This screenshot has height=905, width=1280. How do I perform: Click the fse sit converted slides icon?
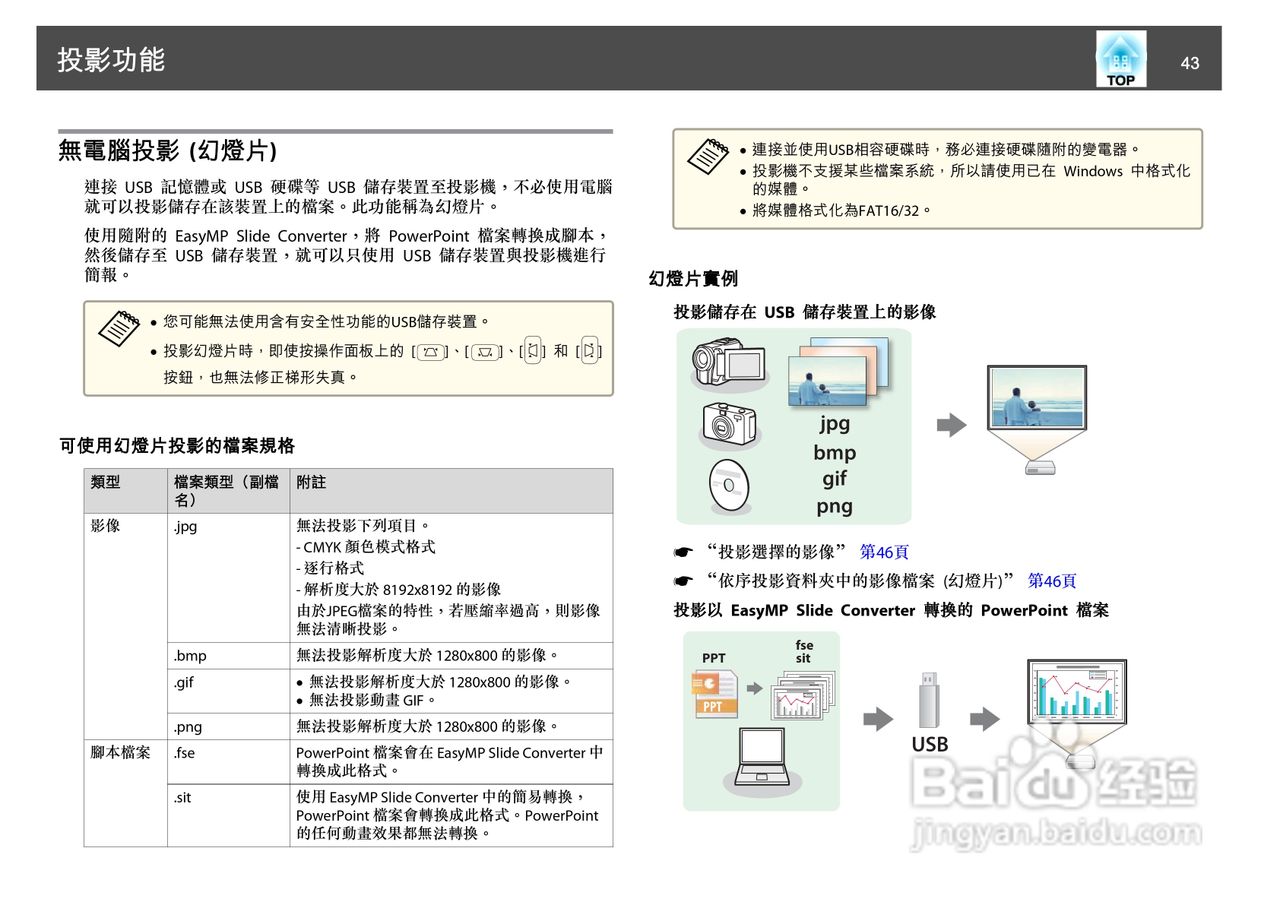[x=802, y=693]
